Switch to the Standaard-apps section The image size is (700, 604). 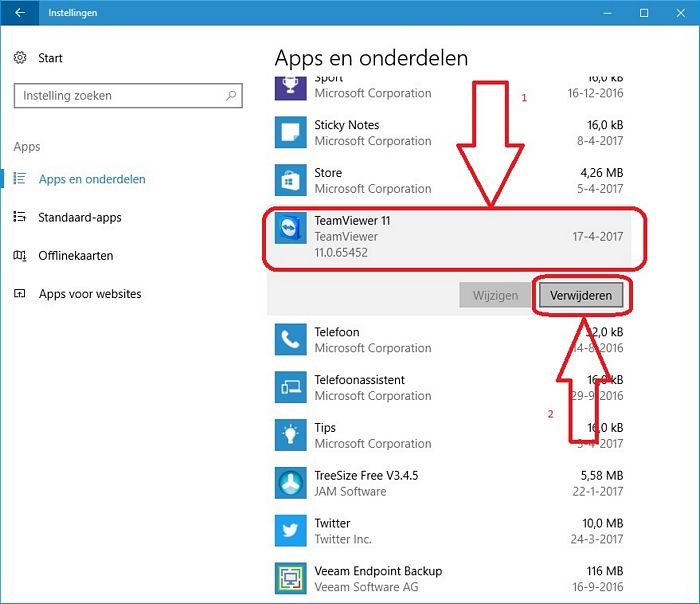click(x=79, y=217)
